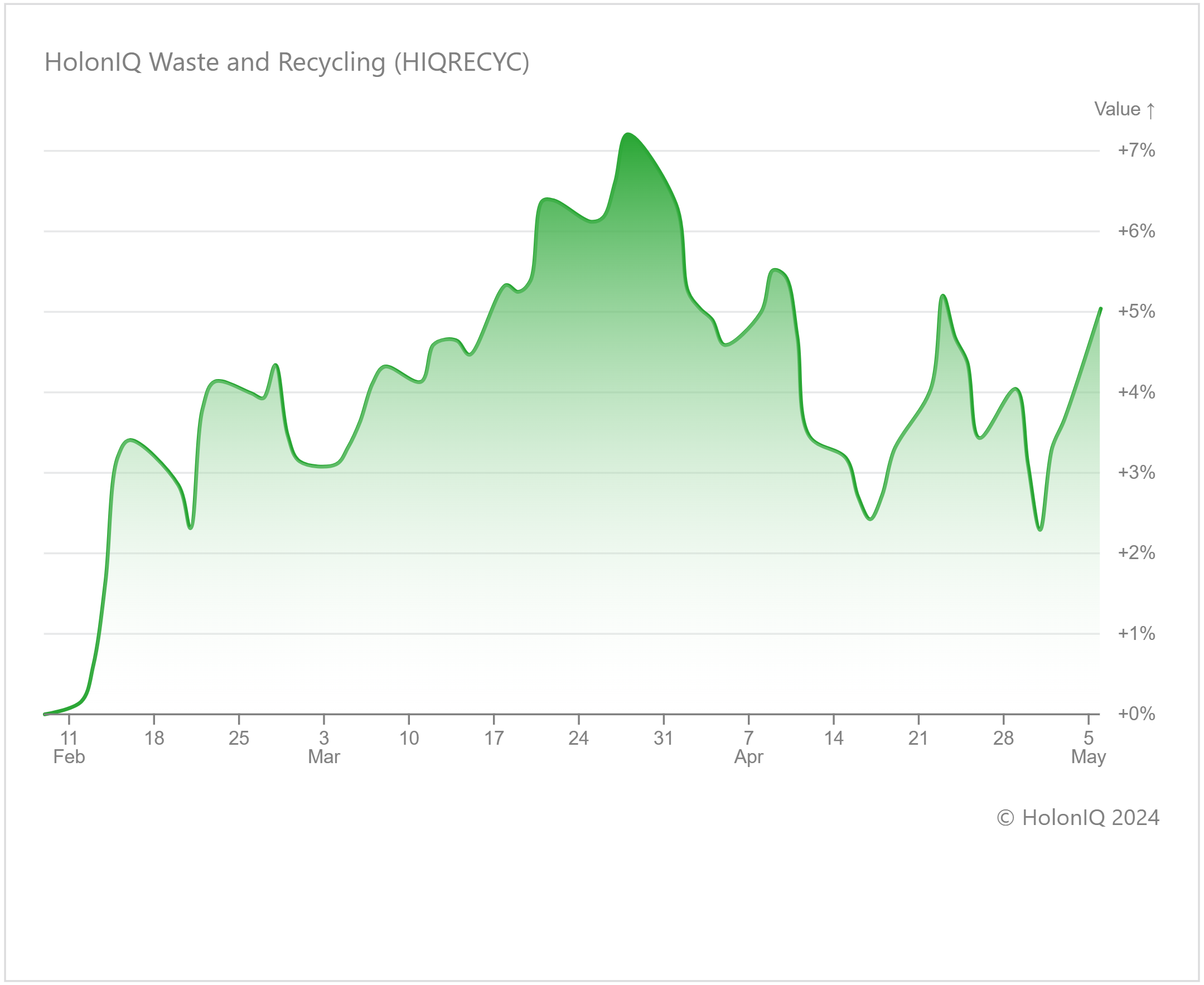
Task: Click the +4% y-axis label
Action: point(1136,392)
